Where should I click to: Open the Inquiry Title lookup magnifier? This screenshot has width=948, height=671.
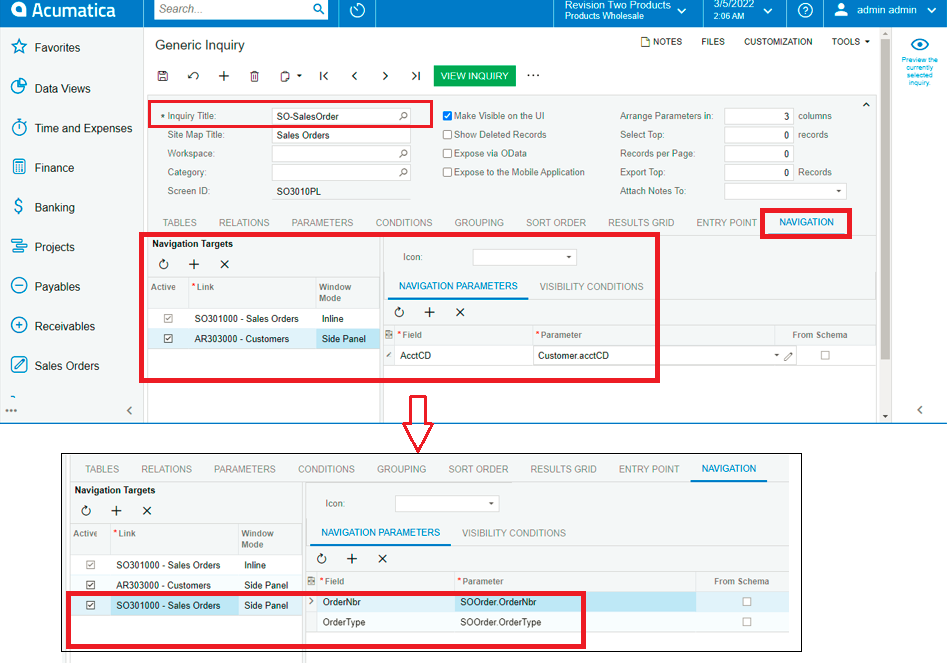coord(403,115)
